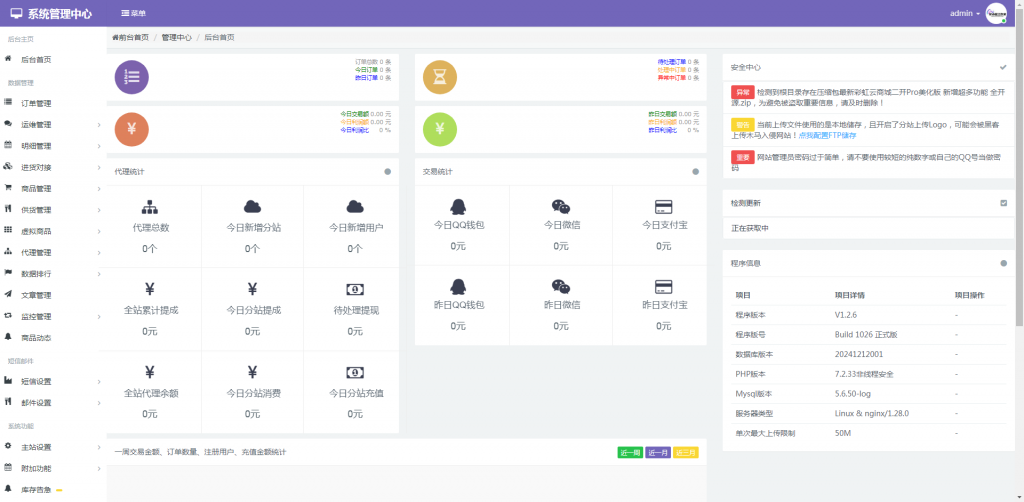Click the purple order list circle icon

click(x=132, y=77)
